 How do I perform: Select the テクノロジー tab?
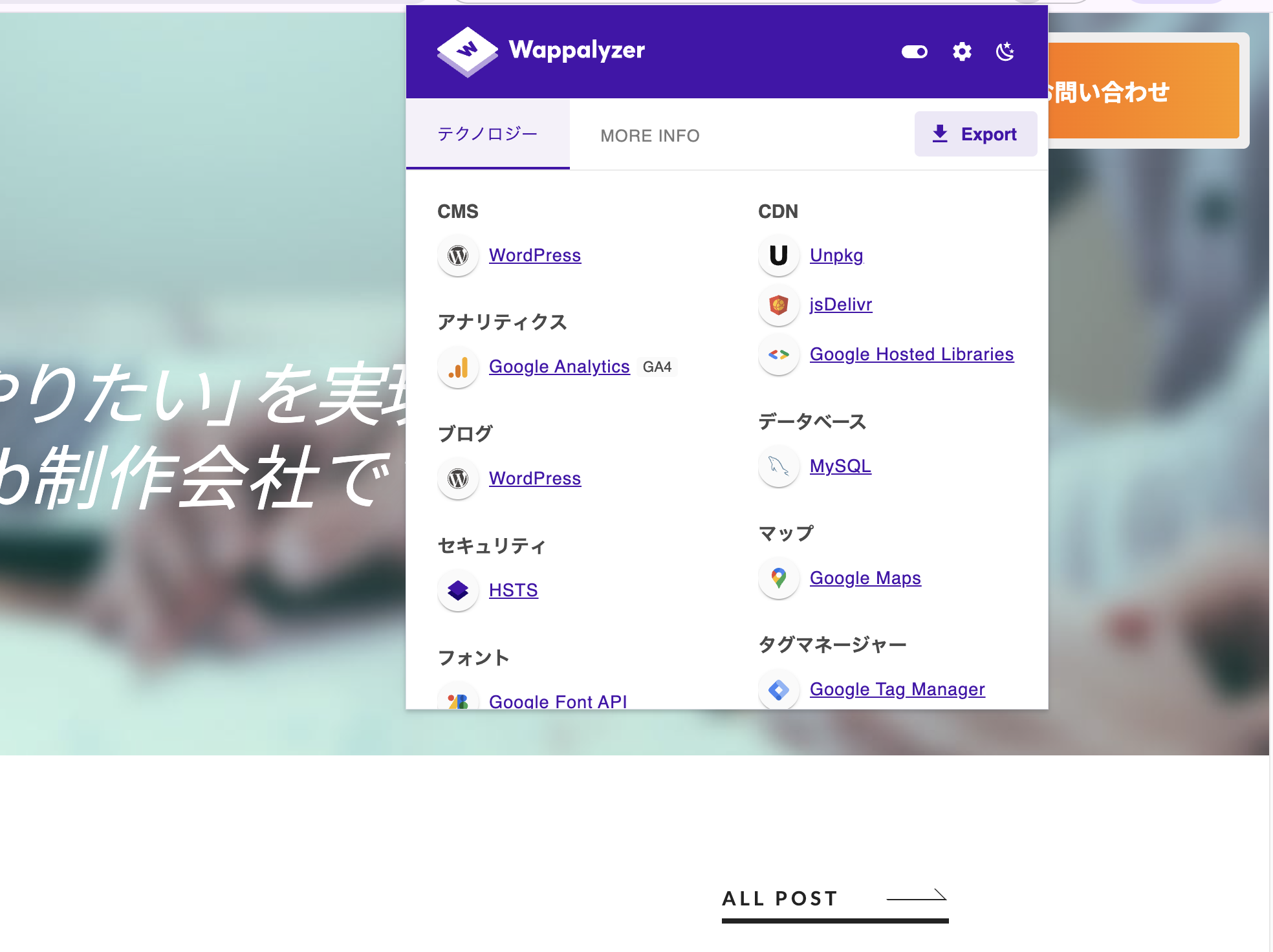click(487, 134)
